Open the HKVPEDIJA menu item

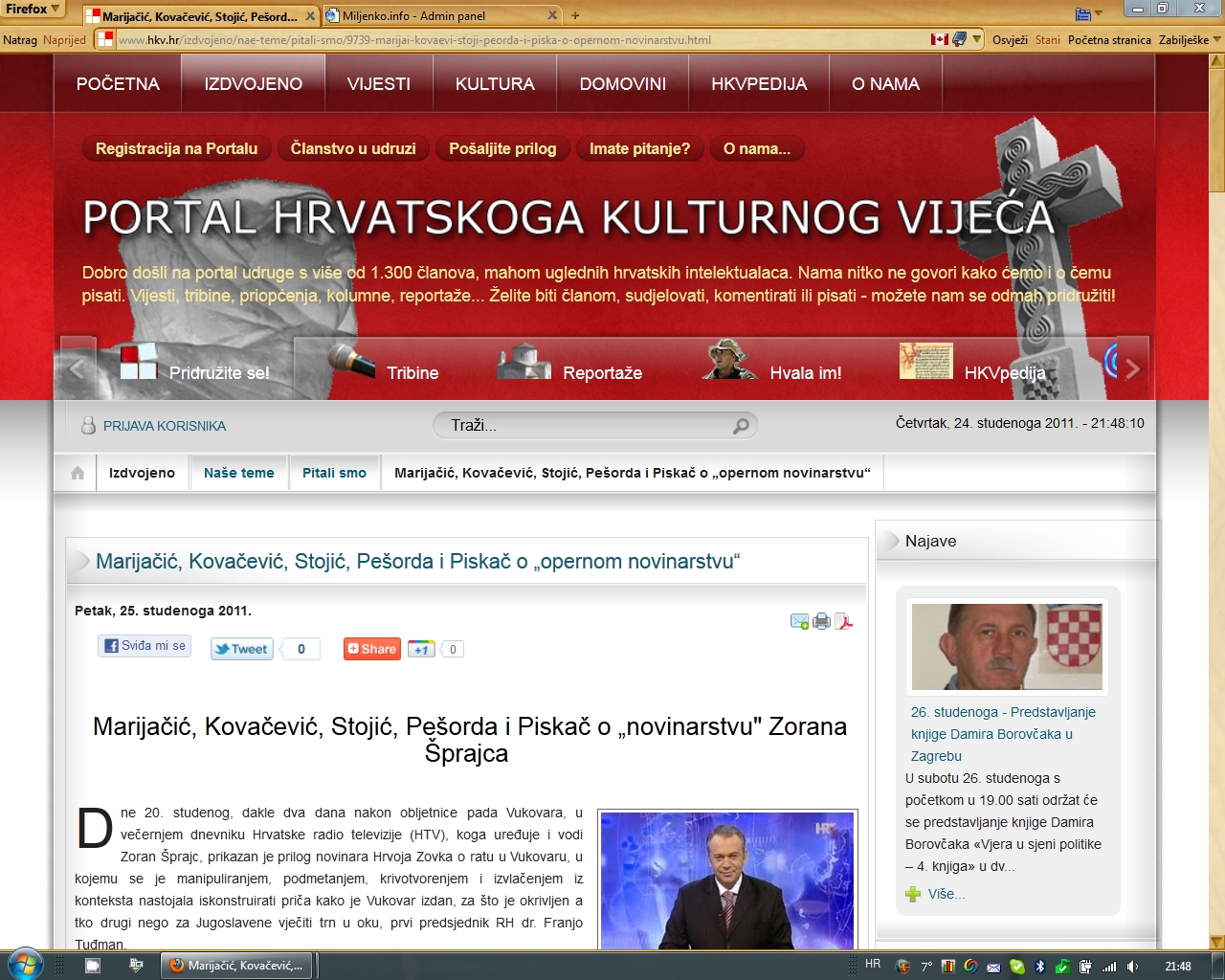tap(759, 84)
